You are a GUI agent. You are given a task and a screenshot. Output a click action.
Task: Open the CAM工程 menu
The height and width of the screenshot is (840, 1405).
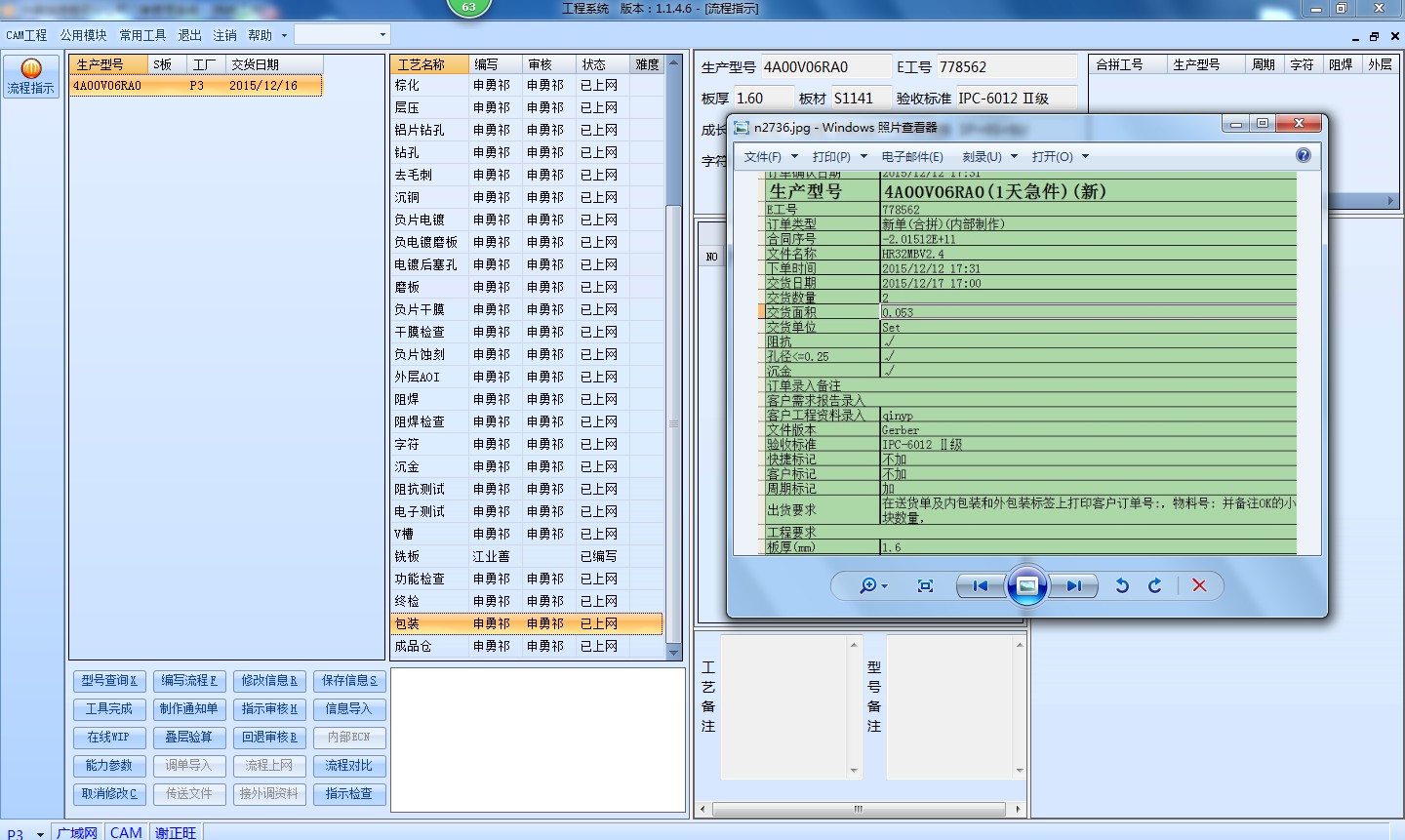[26, 35]
